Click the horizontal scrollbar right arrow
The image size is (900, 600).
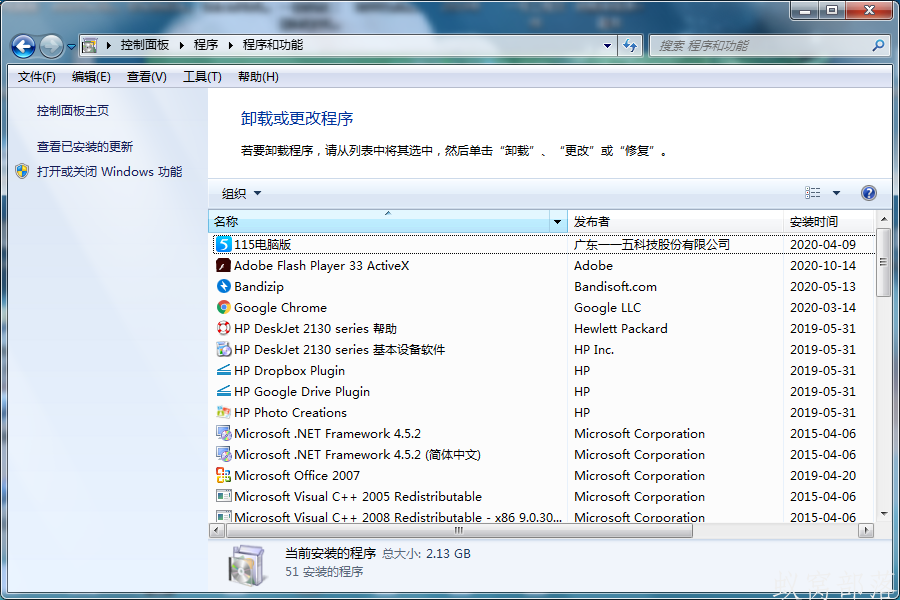[x=866, y=531]
